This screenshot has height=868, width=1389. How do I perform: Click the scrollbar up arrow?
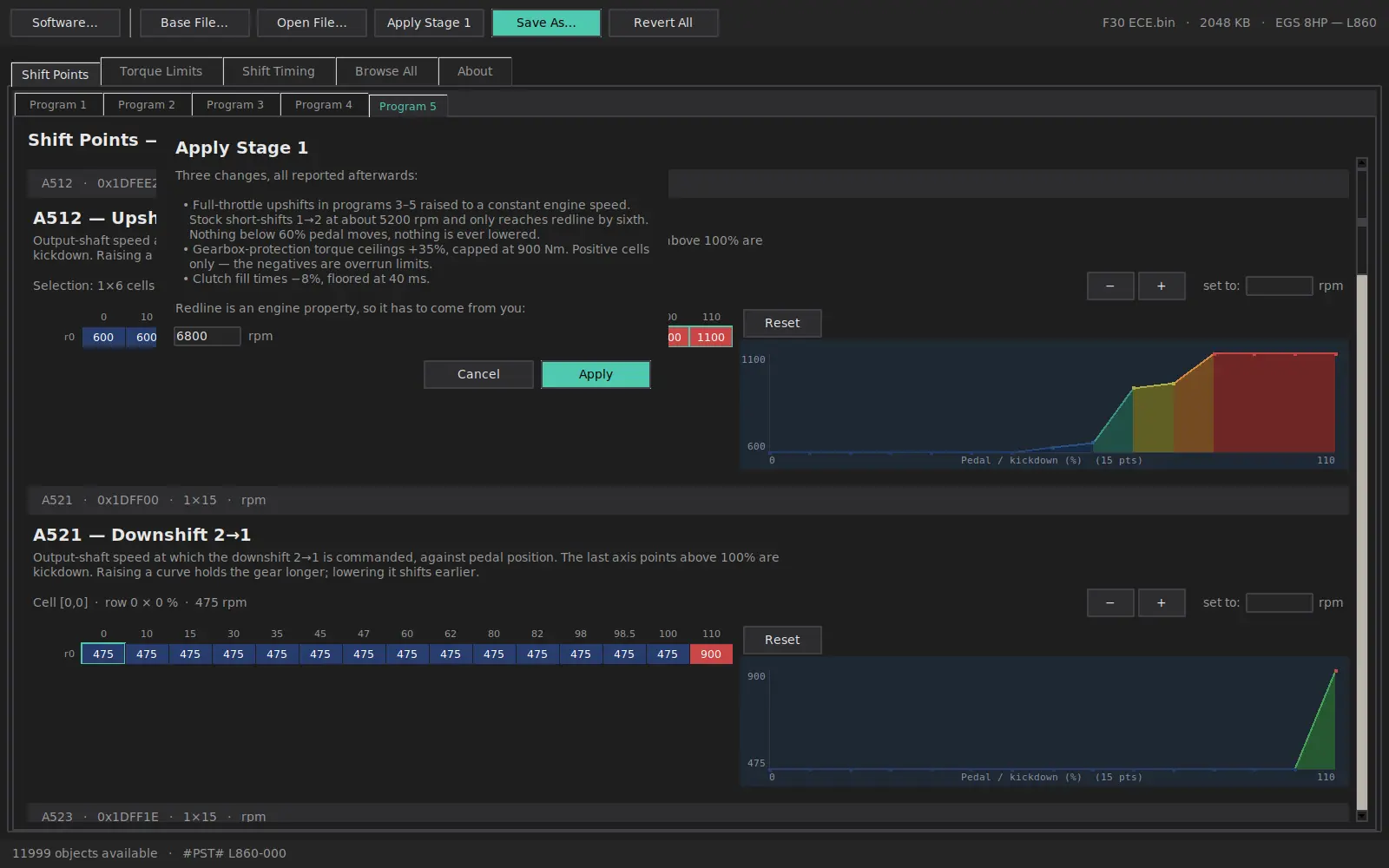(x=1361, y=163)
